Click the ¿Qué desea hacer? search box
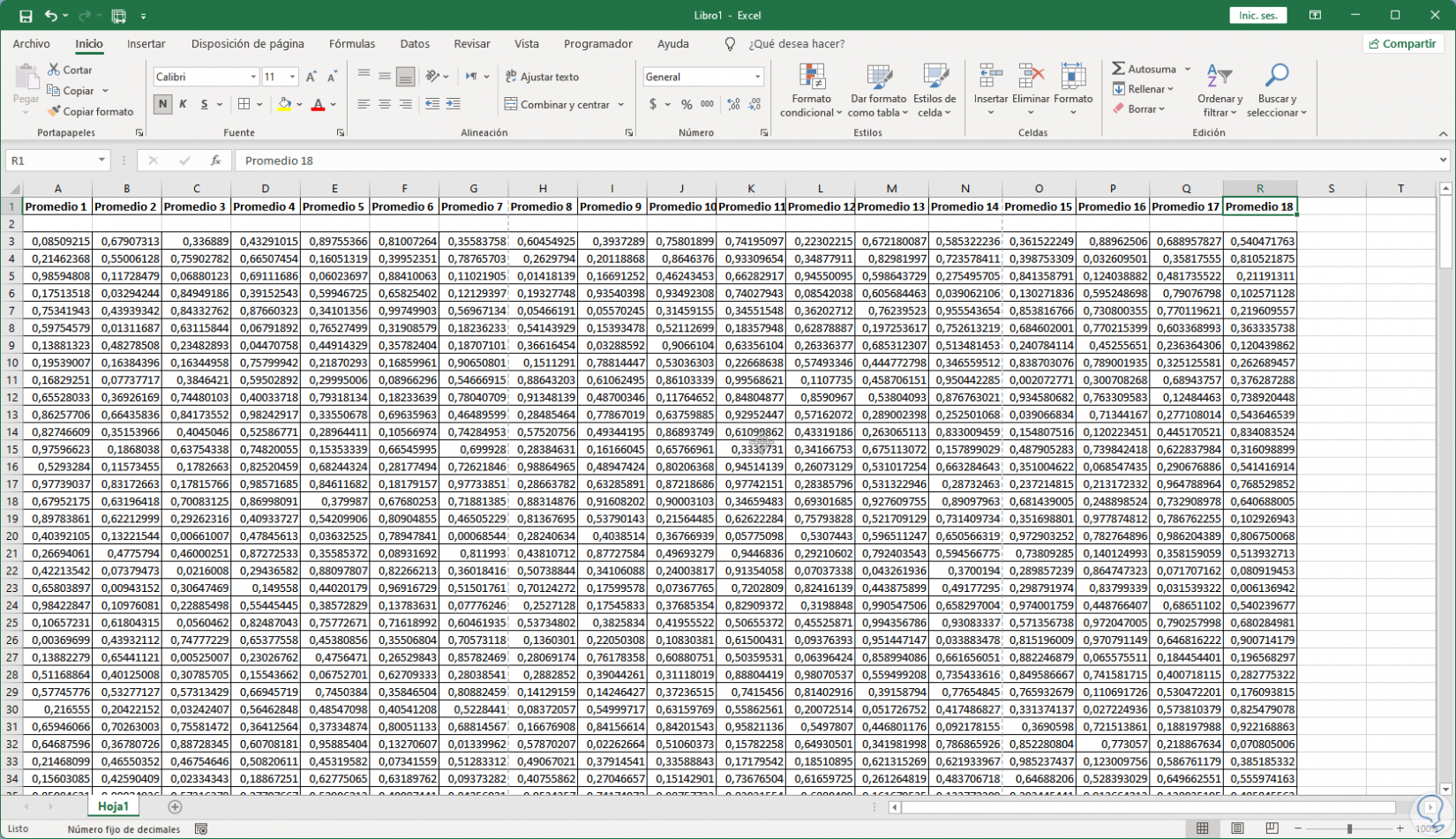Viewport: 1456px width, 839px height. 797,44
